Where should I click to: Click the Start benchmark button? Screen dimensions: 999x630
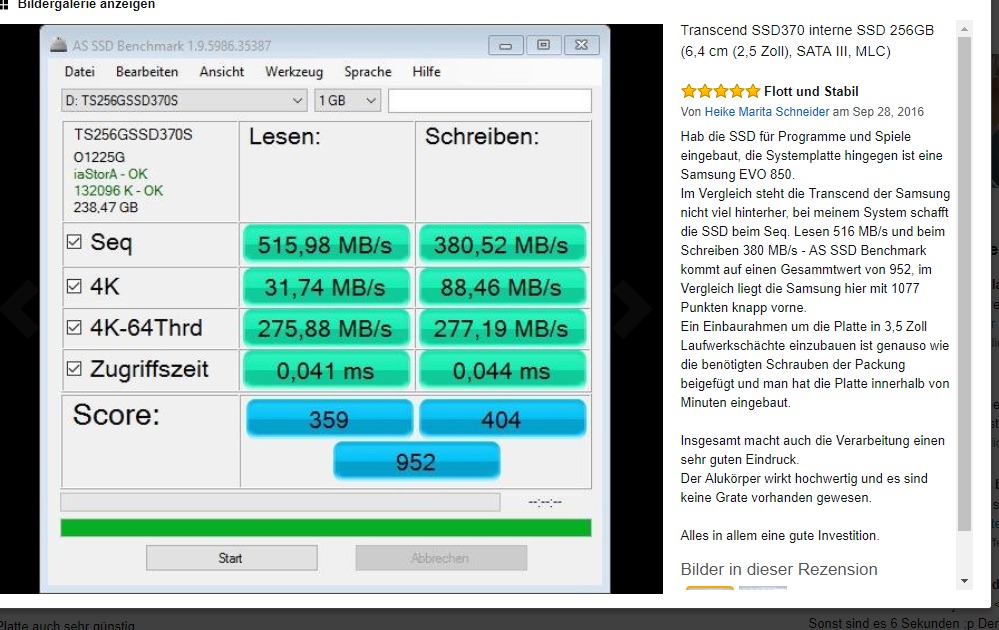tap(231, 558)
